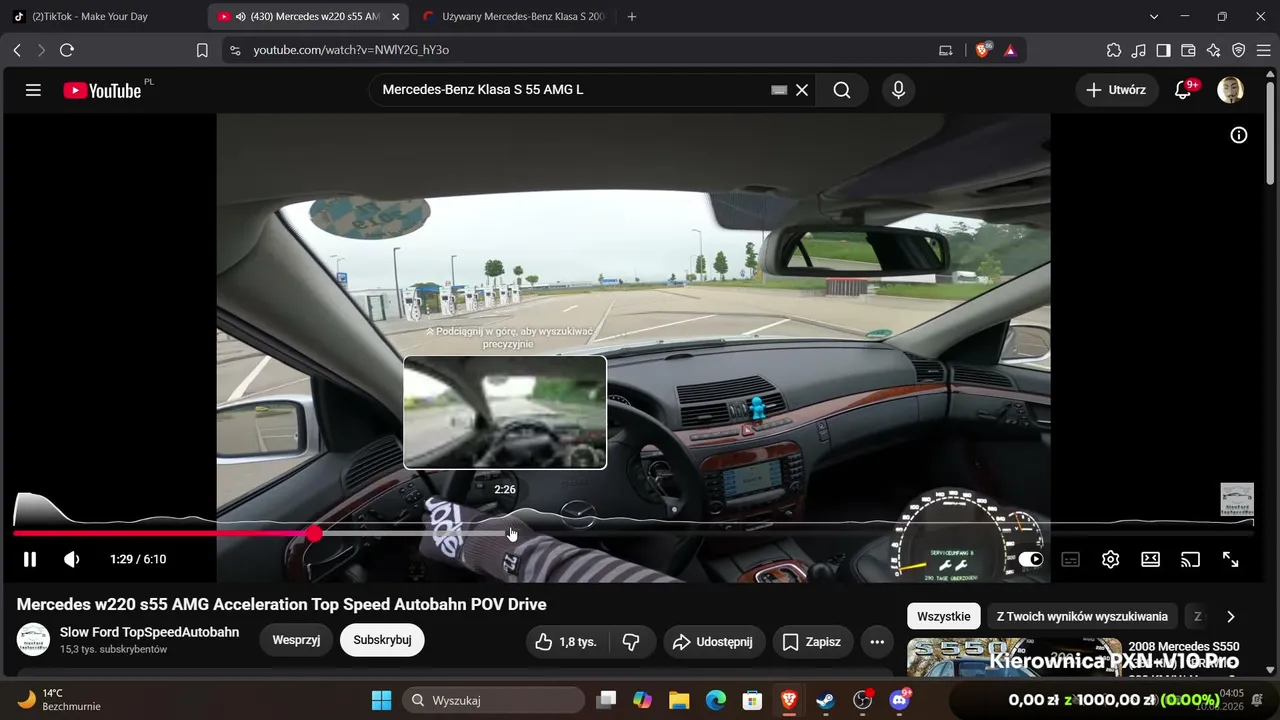1280x720 pixels.
Task: Open Brave Rewards triangle icon
Action: (x=1010, y=50)
